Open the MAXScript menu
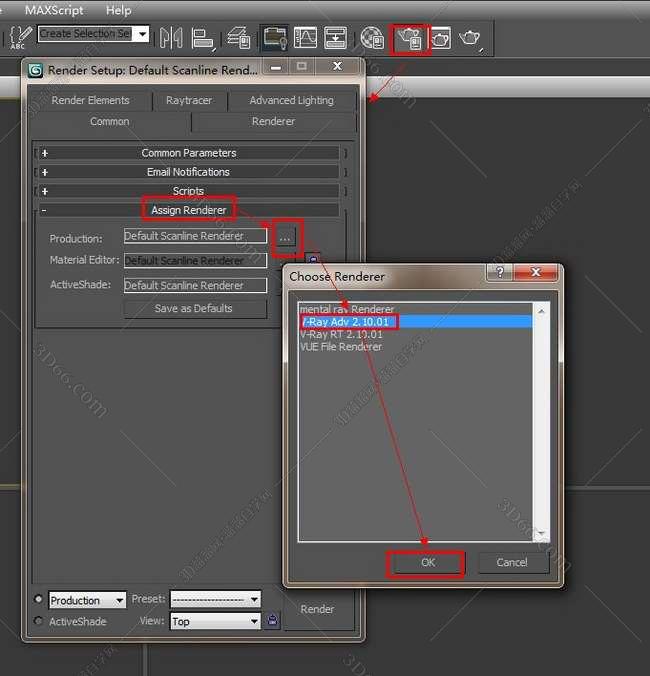Viewport: 650px width, 676px height. coord(54,10)
